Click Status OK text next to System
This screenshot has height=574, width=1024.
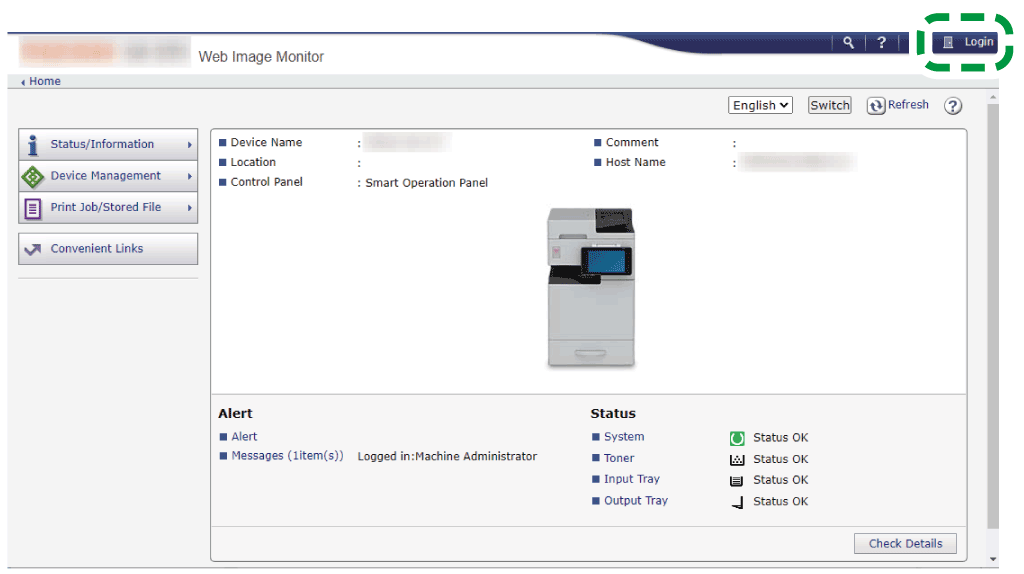[x=780, y=438]
